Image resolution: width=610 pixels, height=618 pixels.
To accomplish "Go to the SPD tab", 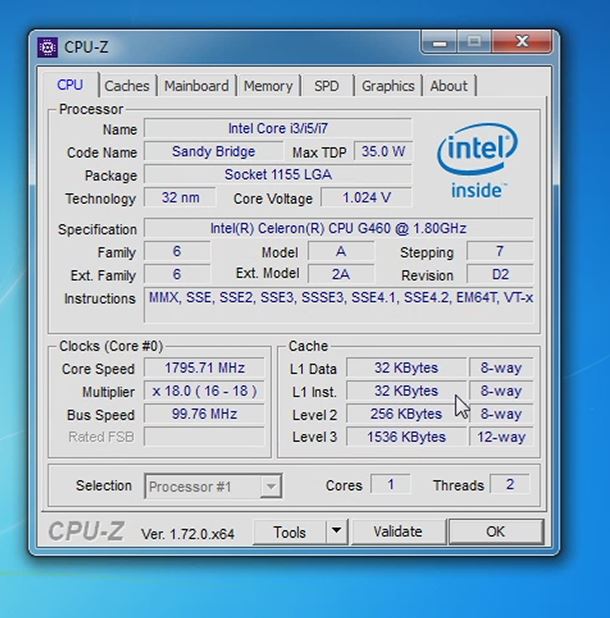I will [326, 86].
